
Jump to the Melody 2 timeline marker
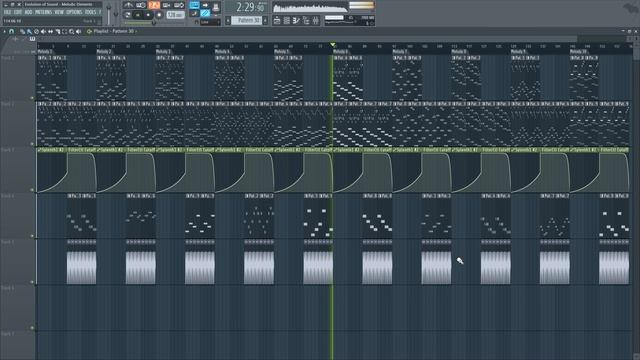[x=104, y=52]
